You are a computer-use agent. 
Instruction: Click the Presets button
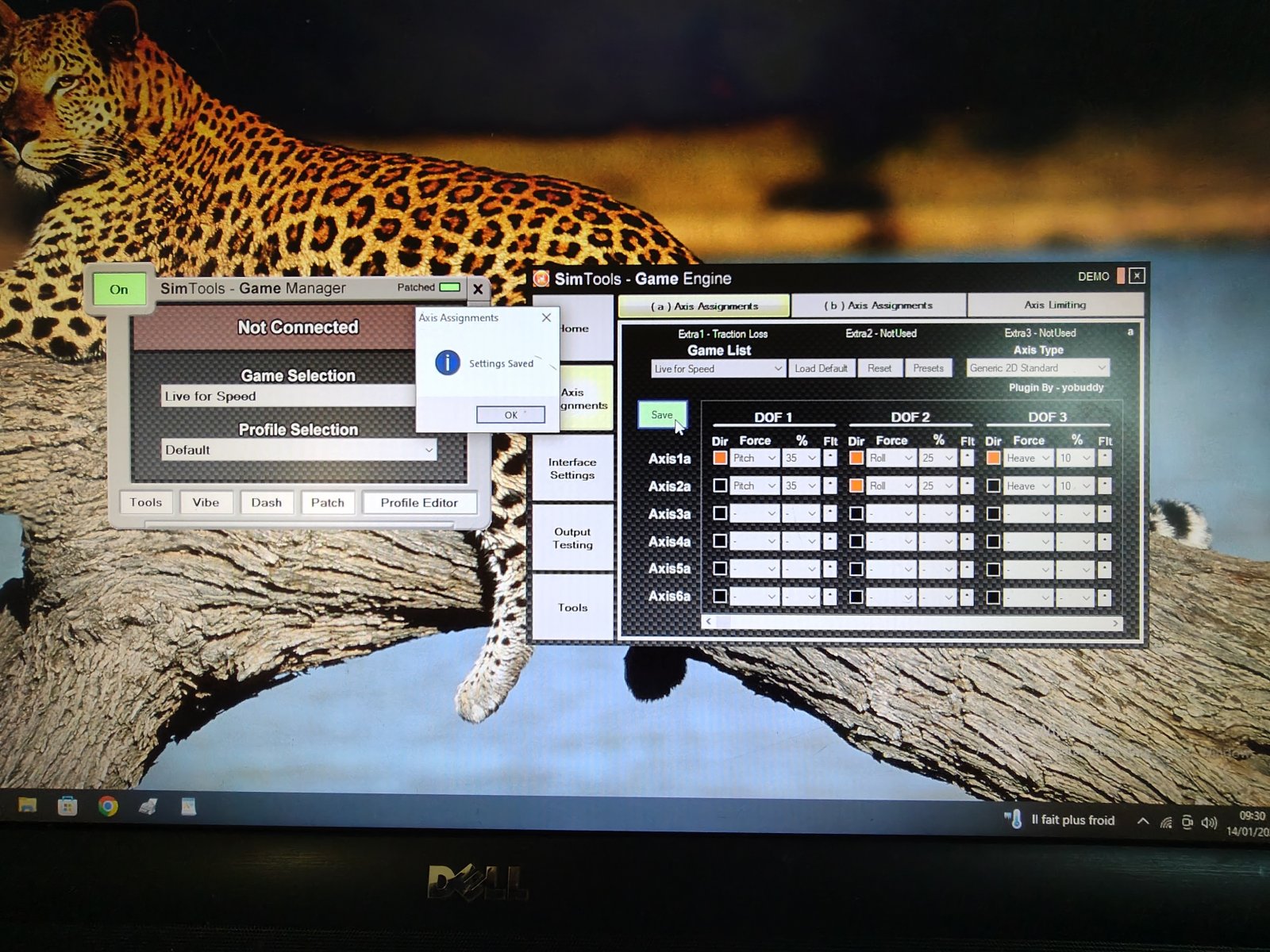pos(929,369)
